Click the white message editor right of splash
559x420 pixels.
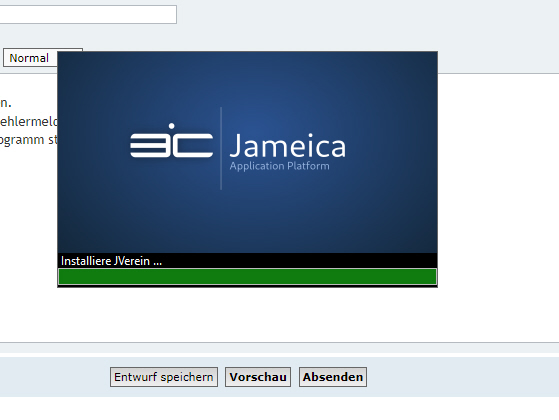pos(498,207)
